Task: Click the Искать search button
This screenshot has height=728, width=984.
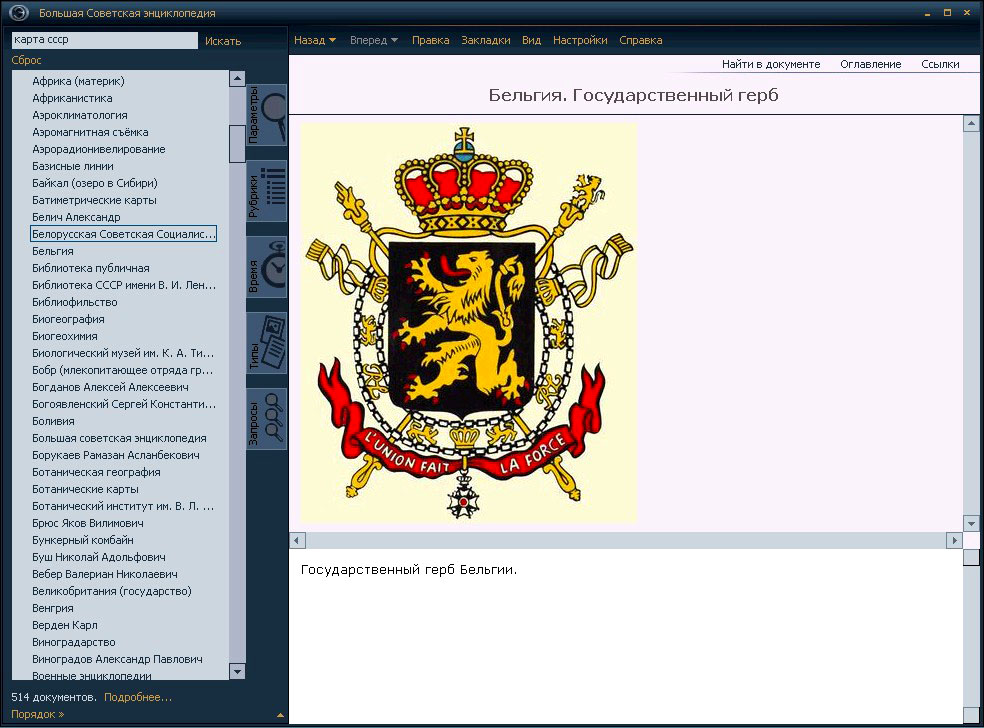Action: 223,41
